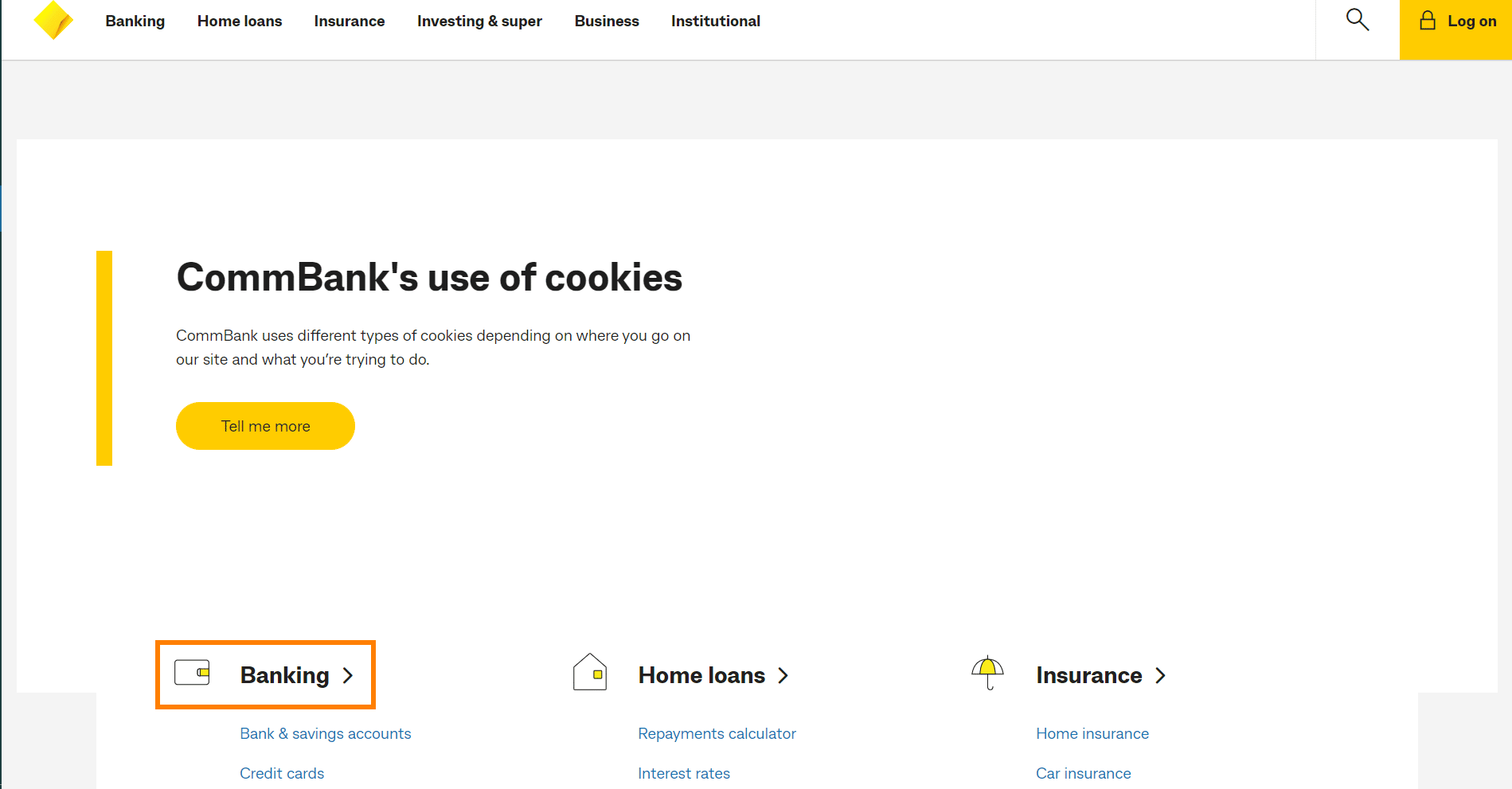Expand the chevron next to Banking heading
Viewport: 1512px width, 789px height.
[x=348, y=676]
